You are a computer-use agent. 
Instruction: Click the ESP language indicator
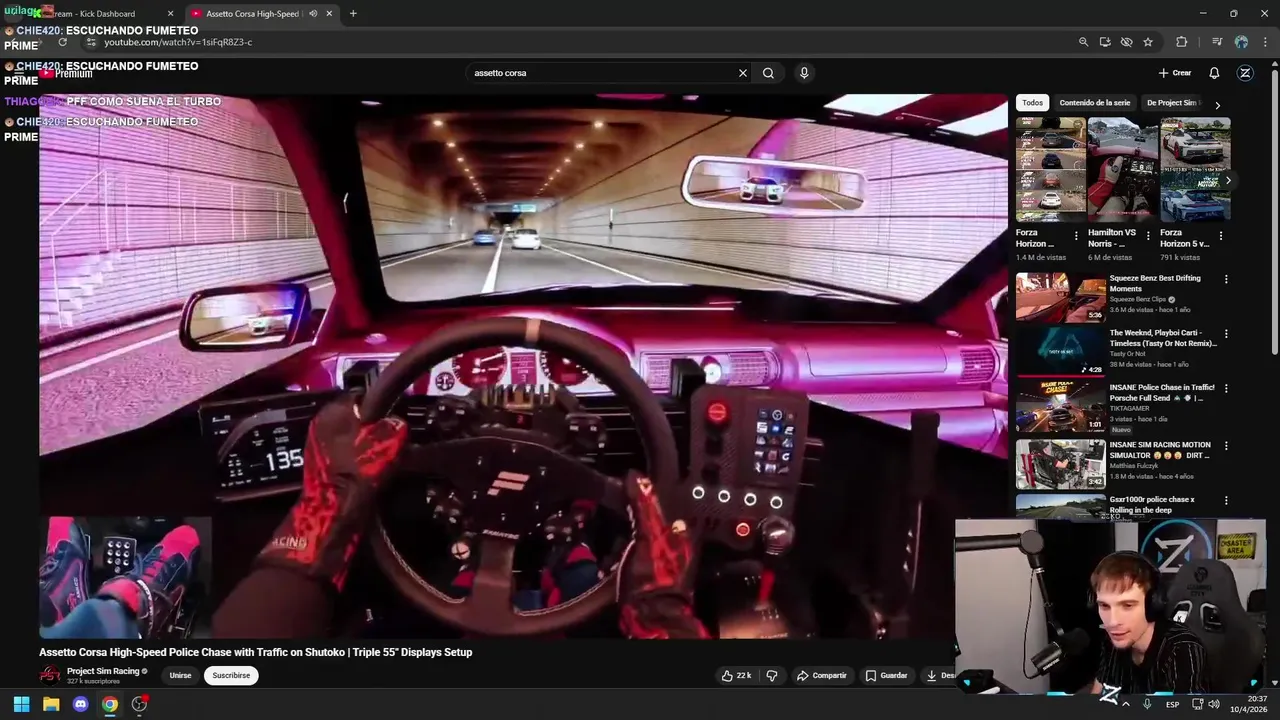1172,705
